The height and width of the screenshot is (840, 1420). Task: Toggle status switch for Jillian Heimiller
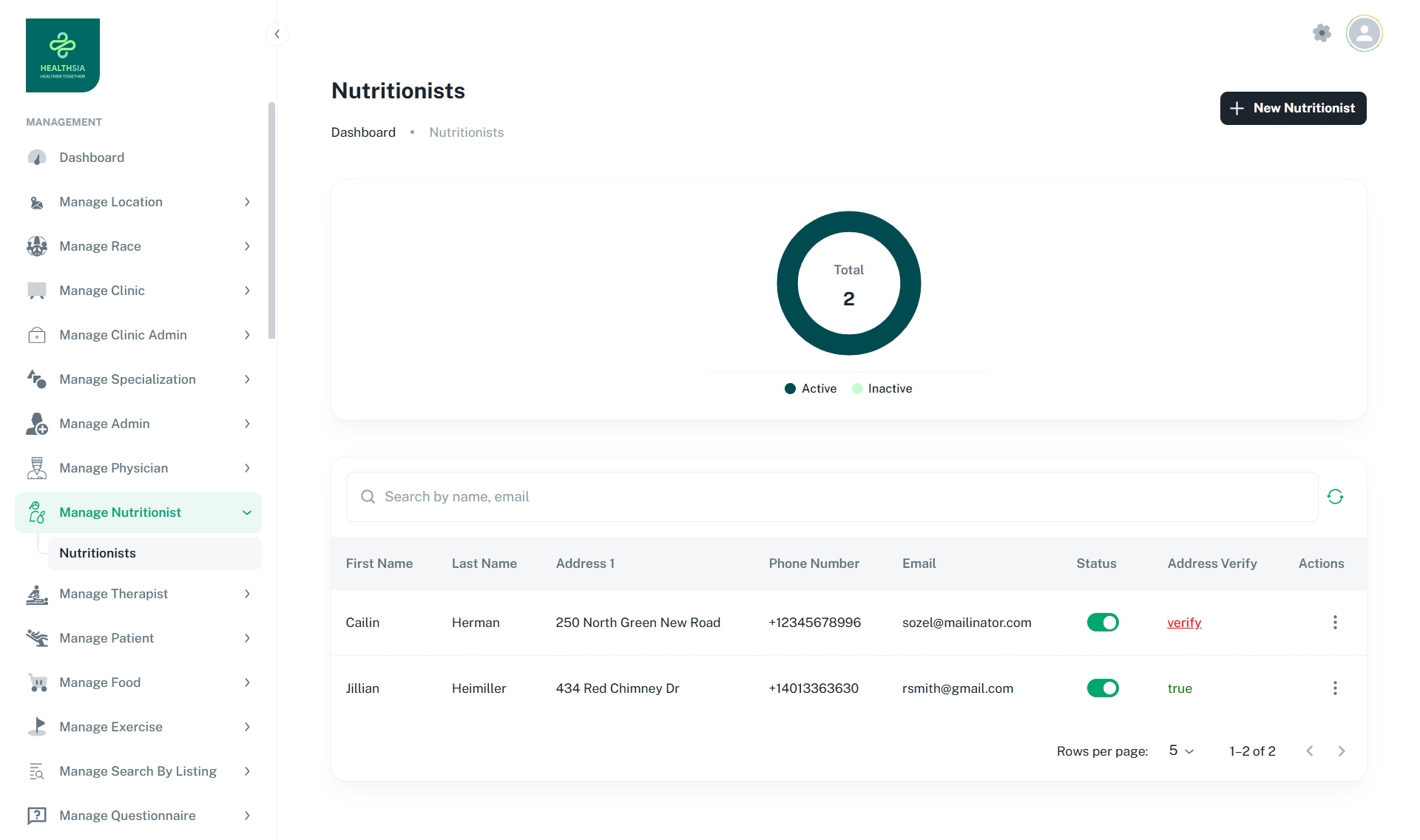(x=1103, y=688)
